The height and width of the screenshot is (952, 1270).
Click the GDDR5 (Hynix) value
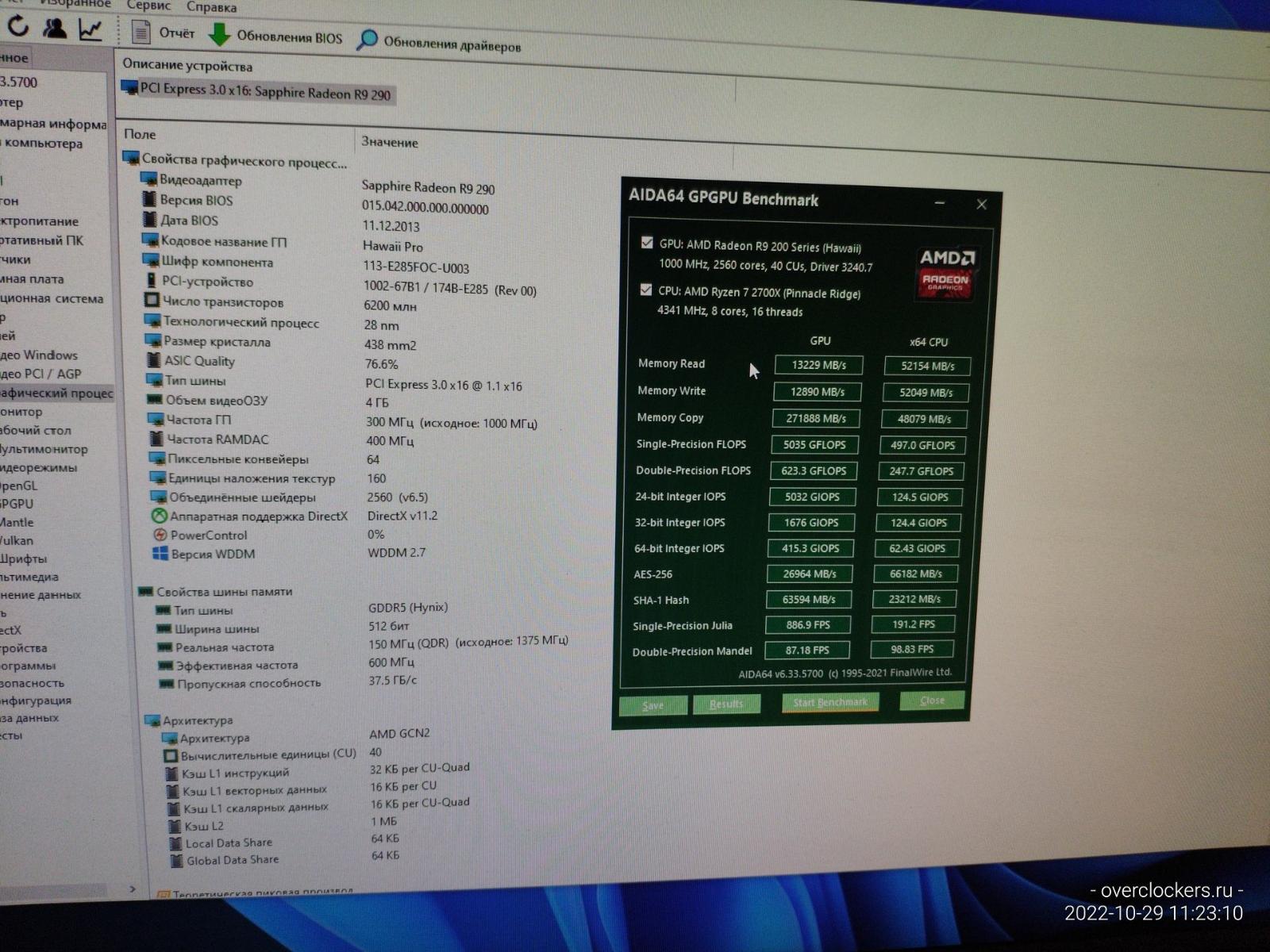pos(408,608)
